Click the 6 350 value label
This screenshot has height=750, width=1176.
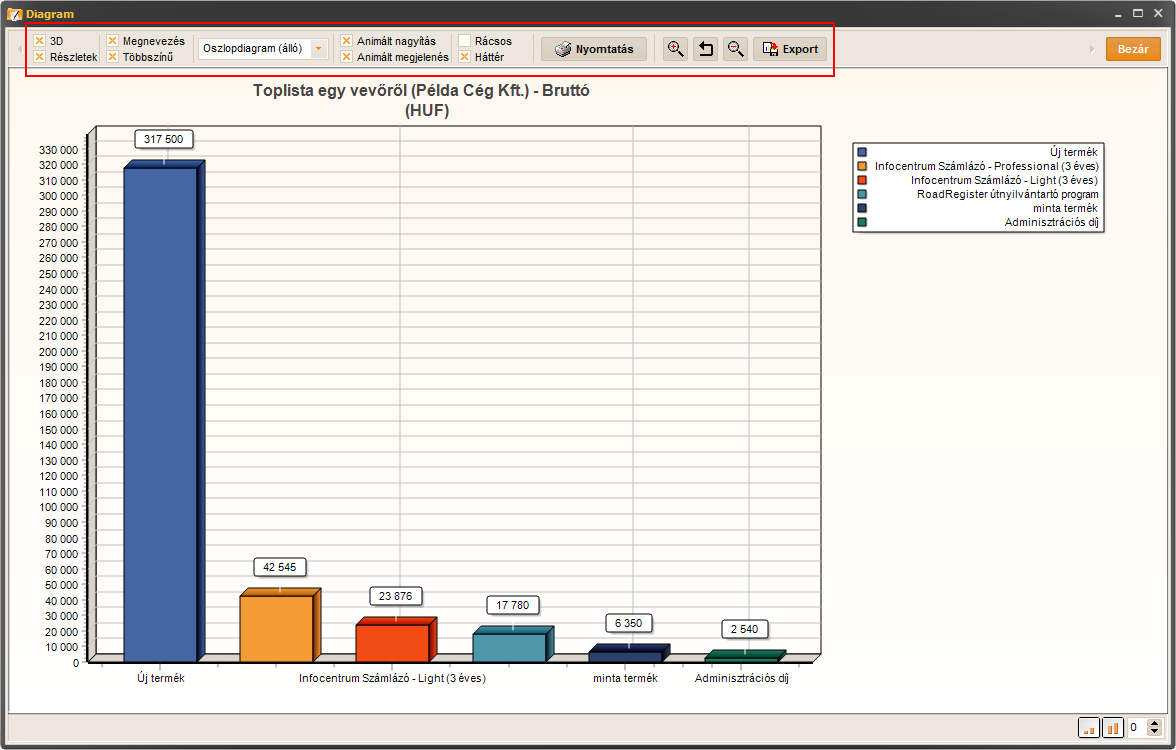[628, 623]
